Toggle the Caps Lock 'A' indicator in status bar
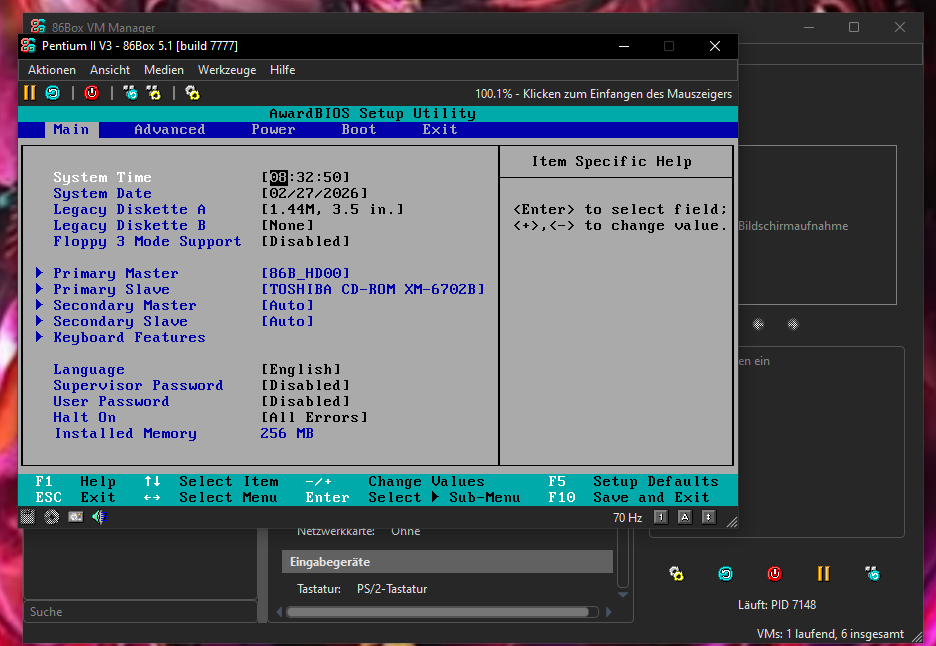936x646 pixels. coord(685,517)
